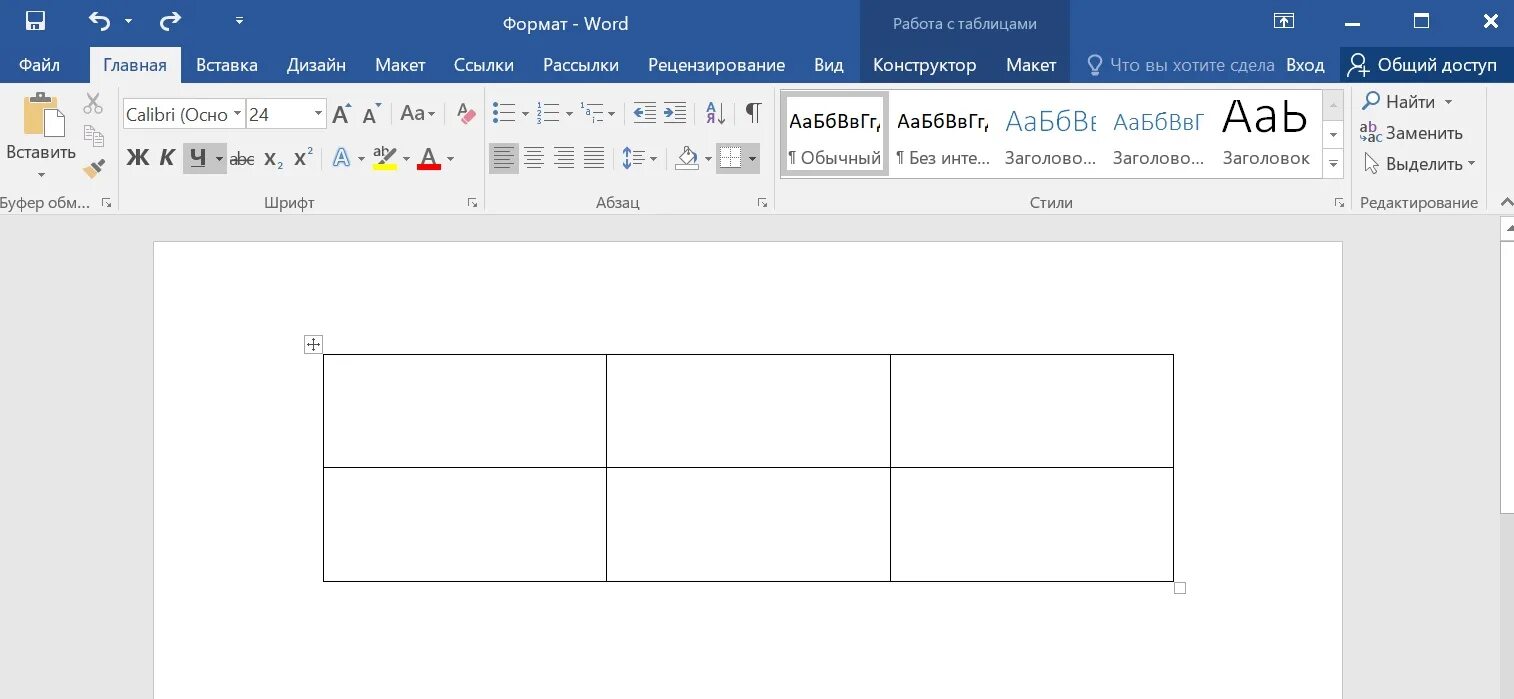Apply the Без интервала style
This screenshot has width=1514, height=699.
943,135
